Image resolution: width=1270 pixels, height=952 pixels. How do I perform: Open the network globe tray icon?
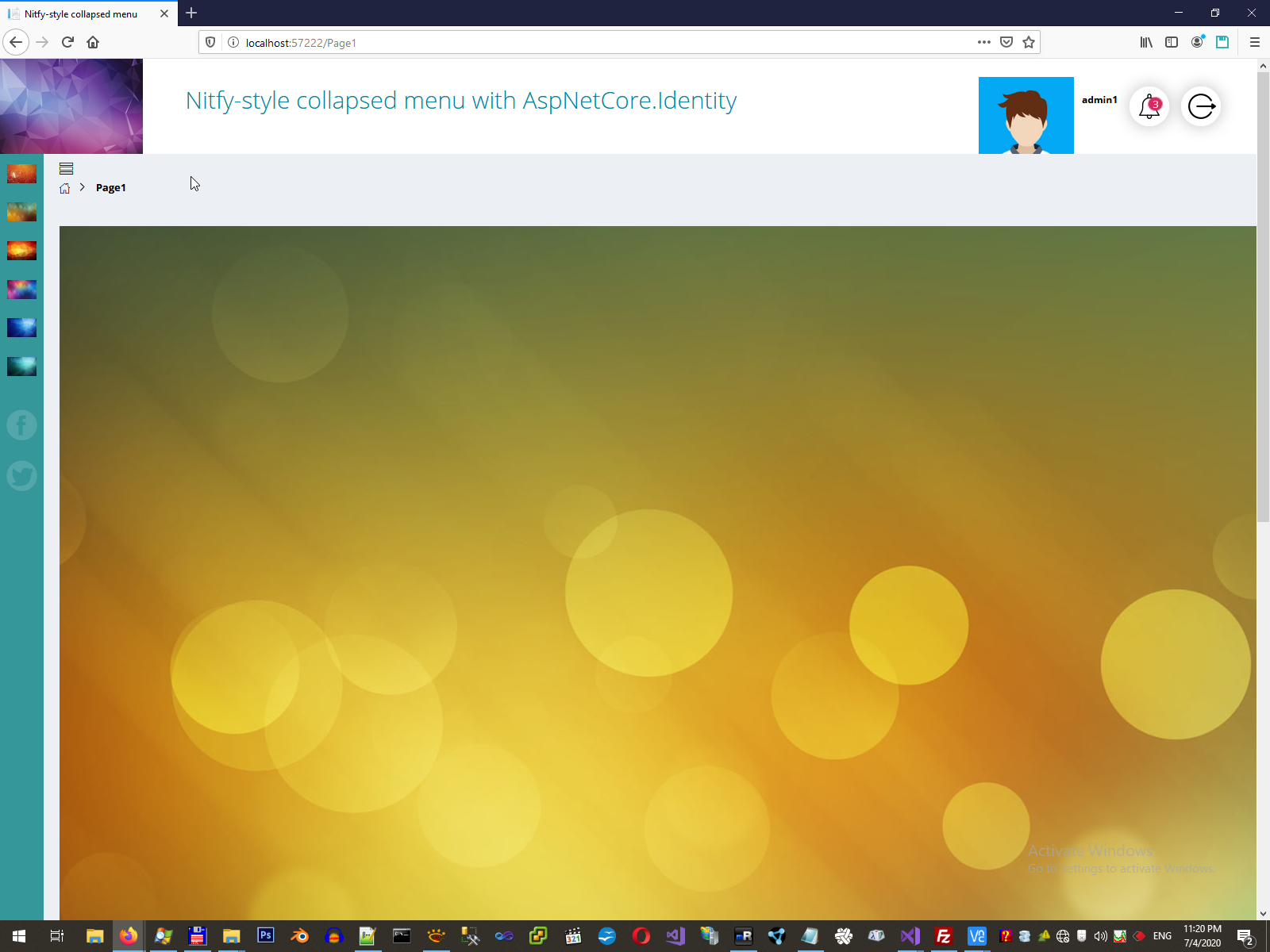(1063, 936)
